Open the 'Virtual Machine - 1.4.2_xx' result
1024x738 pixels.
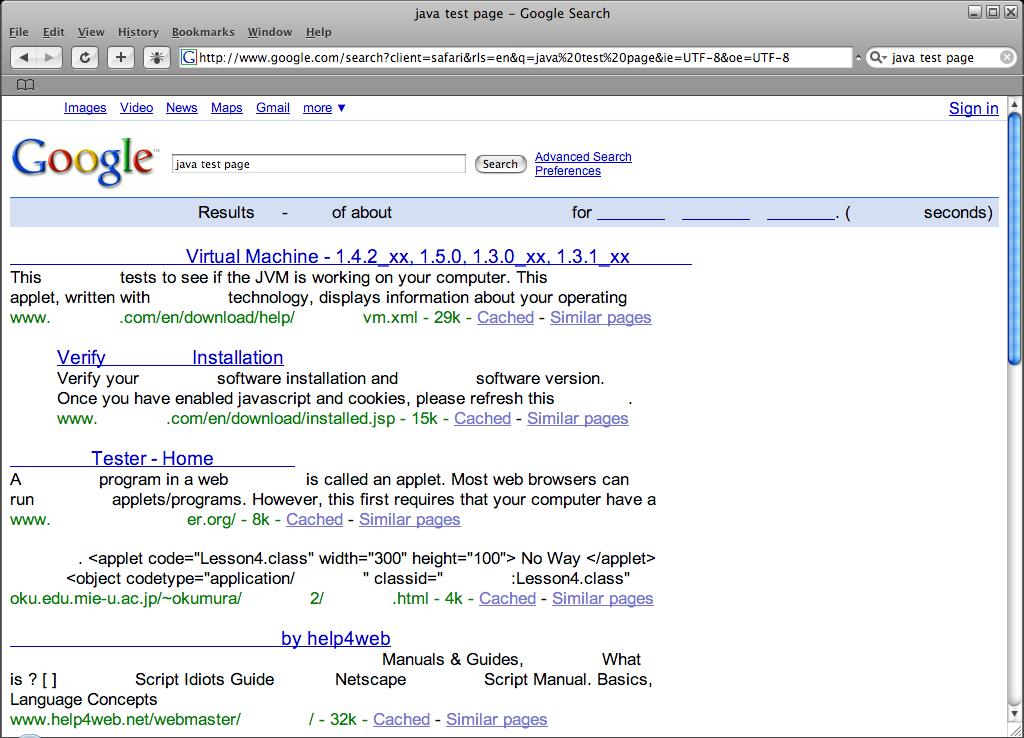351,256
